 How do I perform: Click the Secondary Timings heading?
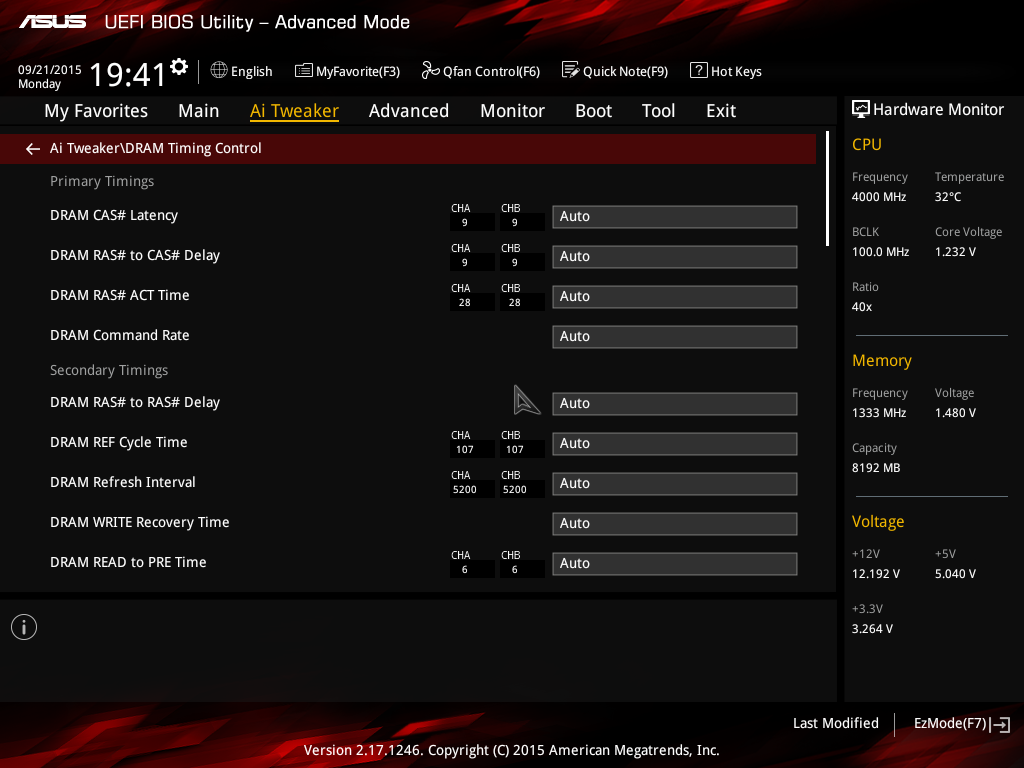click(x=109, y=370)
